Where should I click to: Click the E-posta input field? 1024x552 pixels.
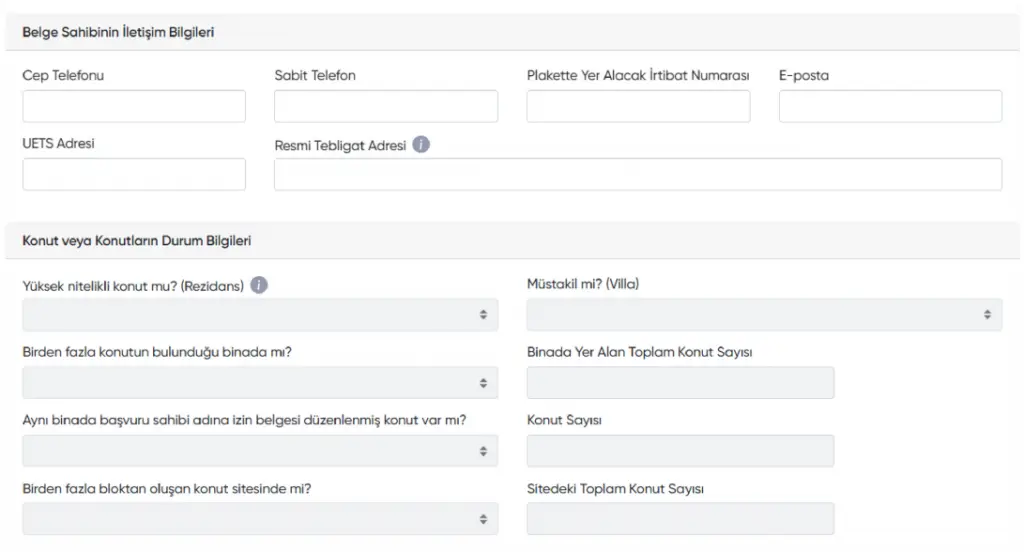pos(890,106)
